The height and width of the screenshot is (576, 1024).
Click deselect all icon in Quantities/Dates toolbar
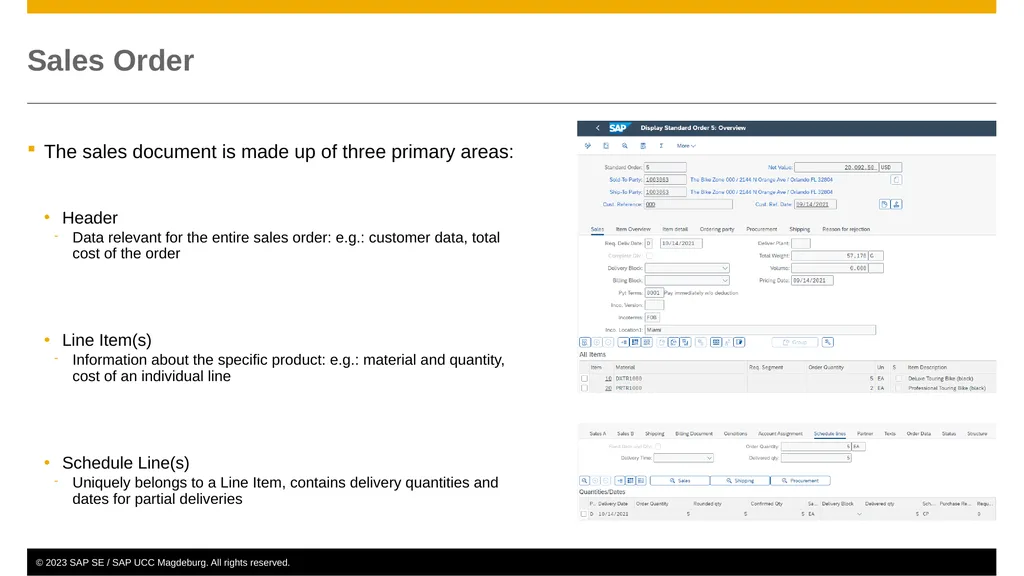(641, 481)
